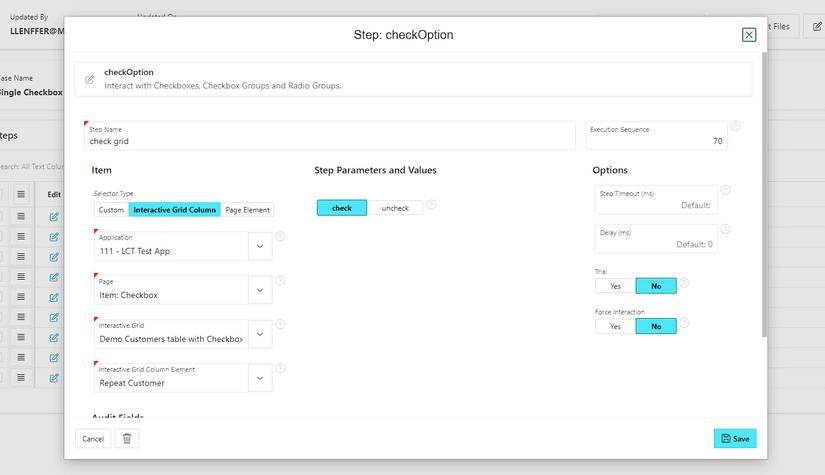The image size is (825, 475).
Task: Open help icon beside Execution Sequence
Action: pyautogui.click(x=735, y=126)
